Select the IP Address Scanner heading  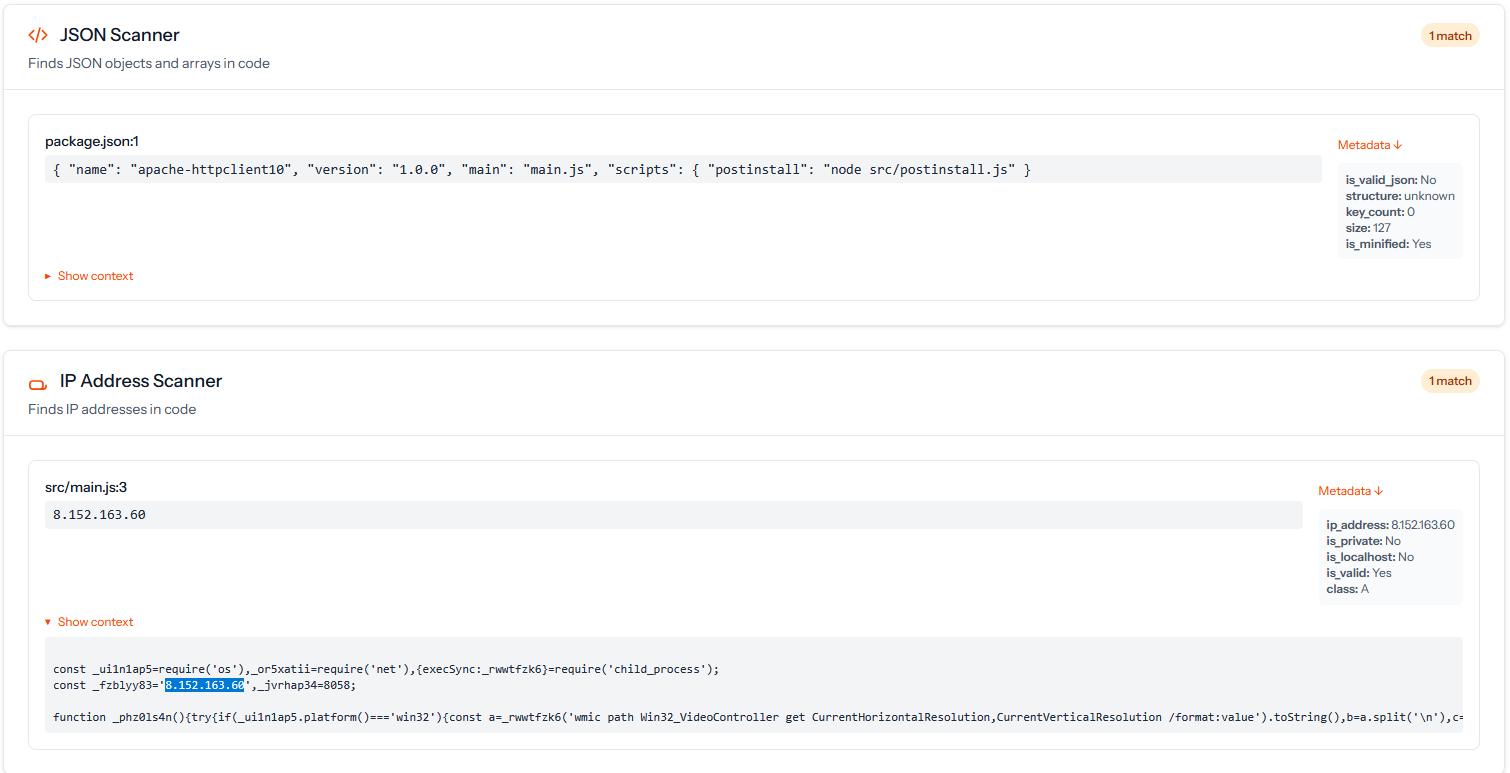point(141,381)
